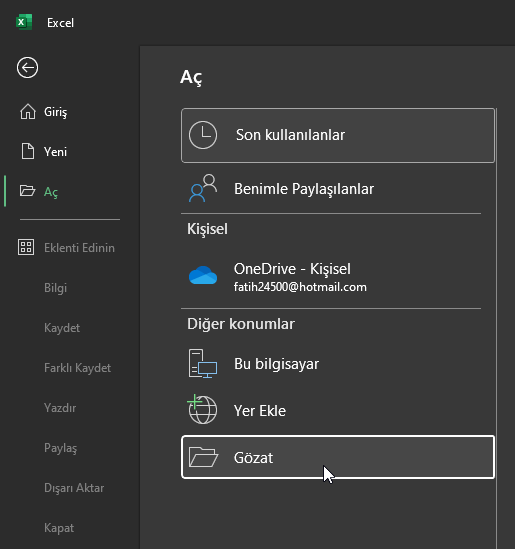Open Benimle Paylaşılanlar

point(338,188)
